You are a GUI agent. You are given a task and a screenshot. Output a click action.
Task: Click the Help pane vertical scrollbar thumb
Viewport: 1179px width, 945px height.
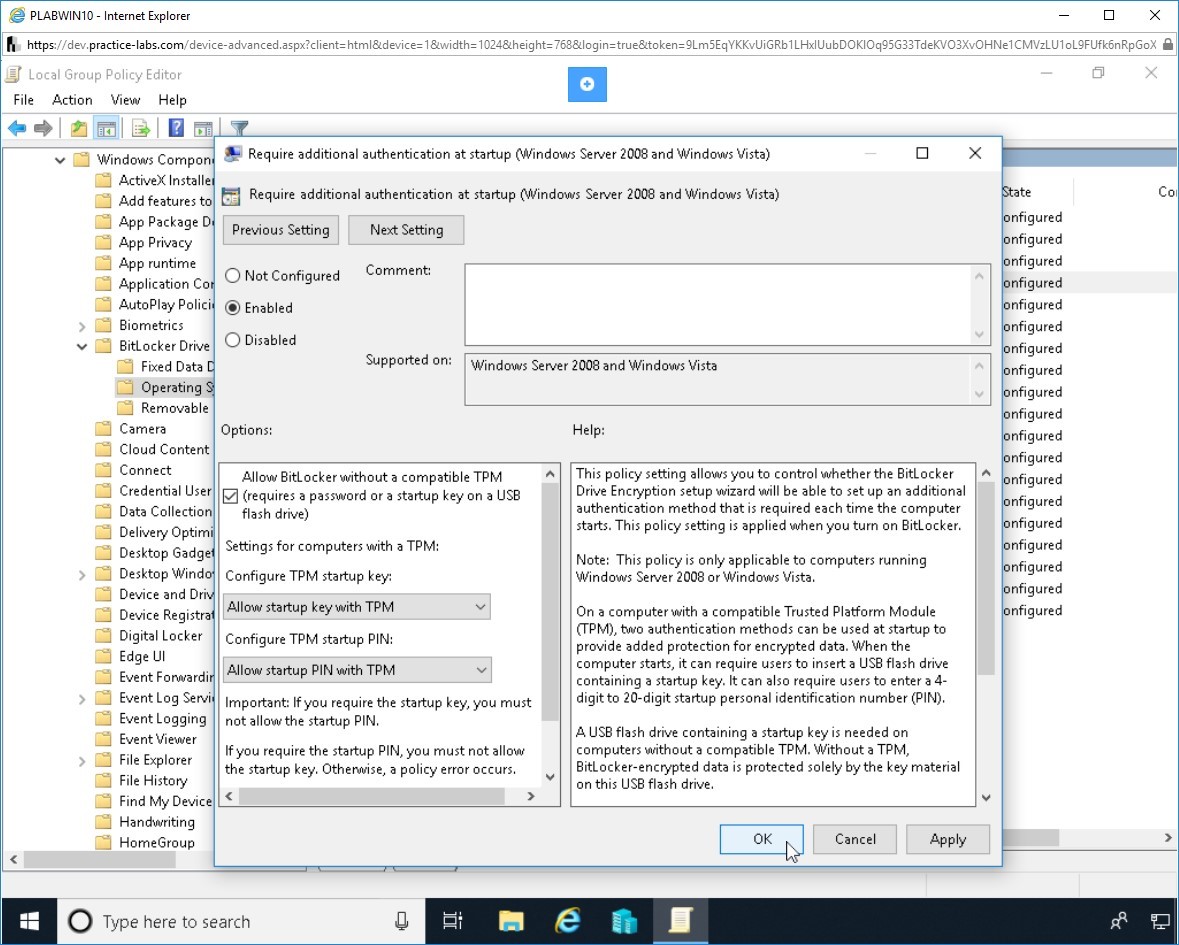(986, 577)
